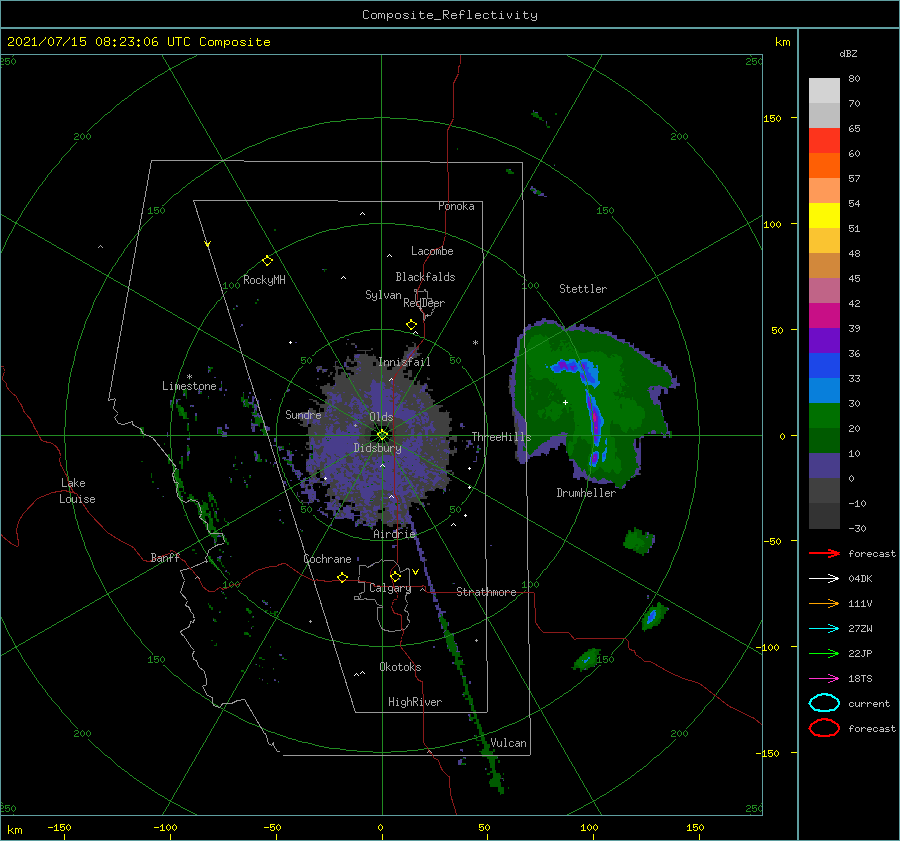This screenshot has width=900, height=841.
Task: Click the Lake Louise label
Action: point(77,491)
